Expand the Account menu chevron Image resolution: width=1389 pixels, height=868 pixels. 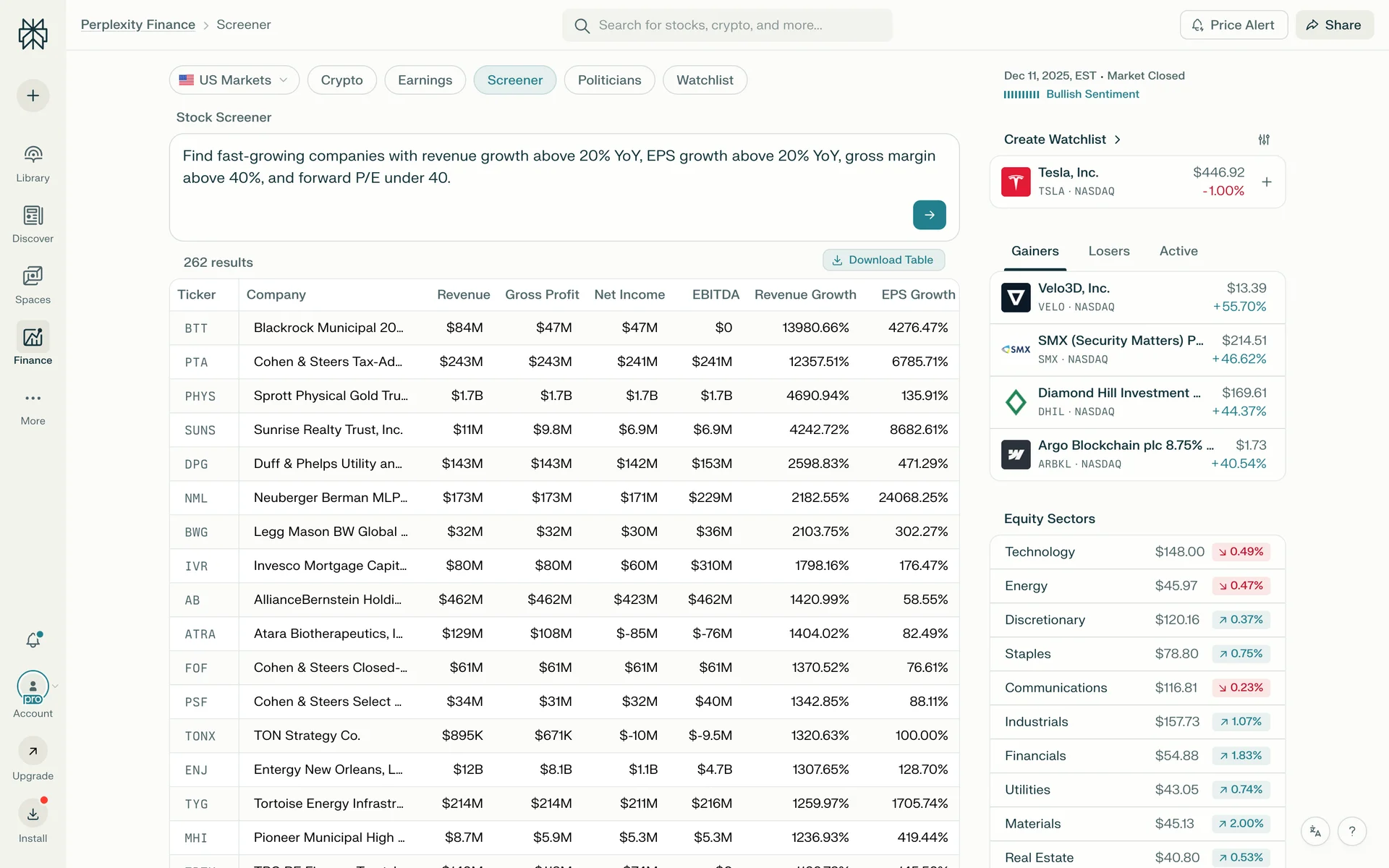click(x=56, y=686)
